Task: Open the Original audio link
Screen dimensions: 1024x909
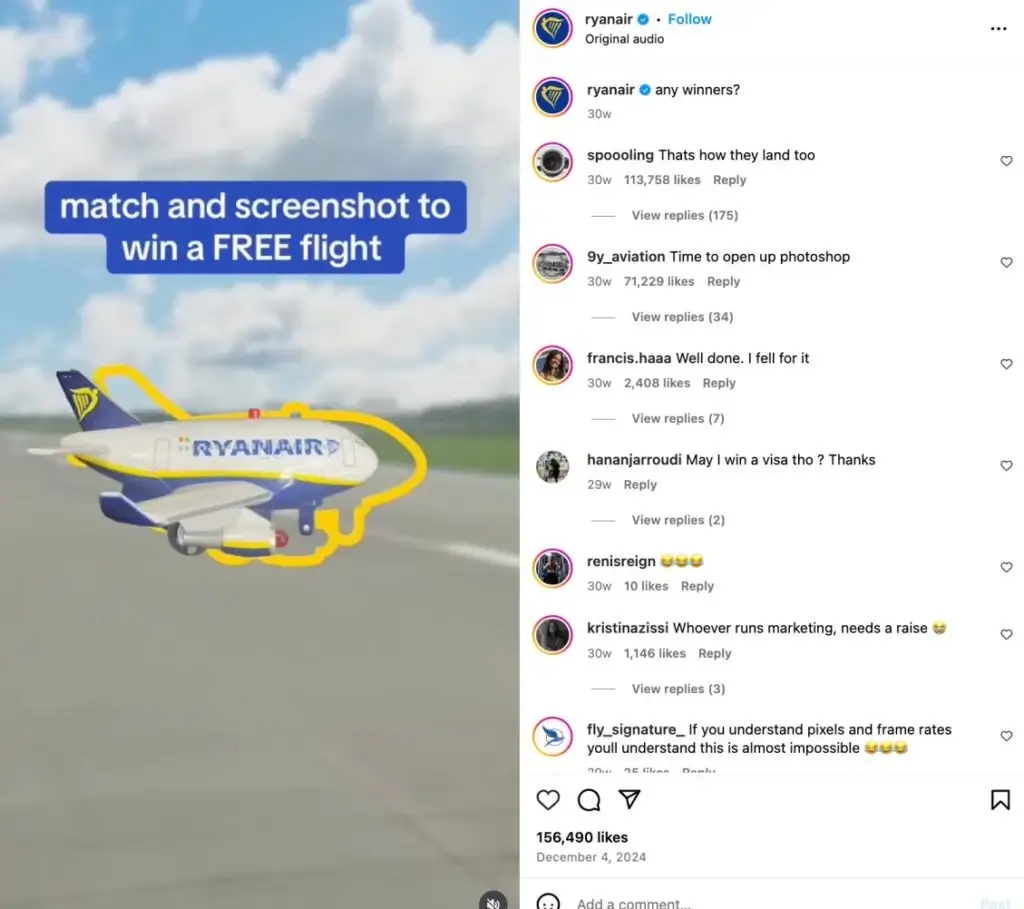Action: (x=624, y=39)
